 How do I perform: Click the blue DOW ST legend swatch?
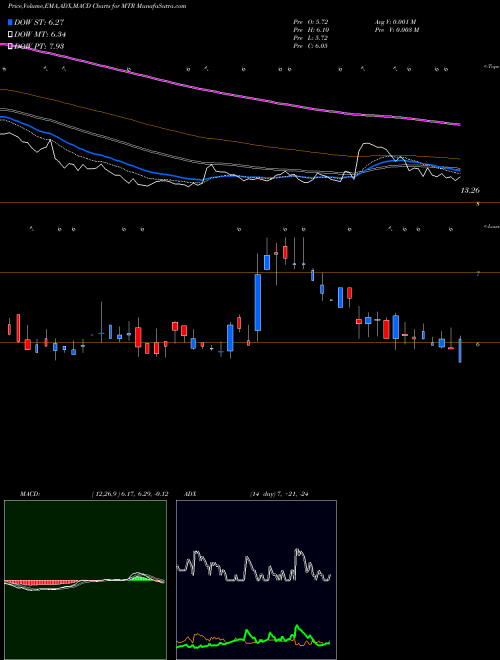pos(11,22)
